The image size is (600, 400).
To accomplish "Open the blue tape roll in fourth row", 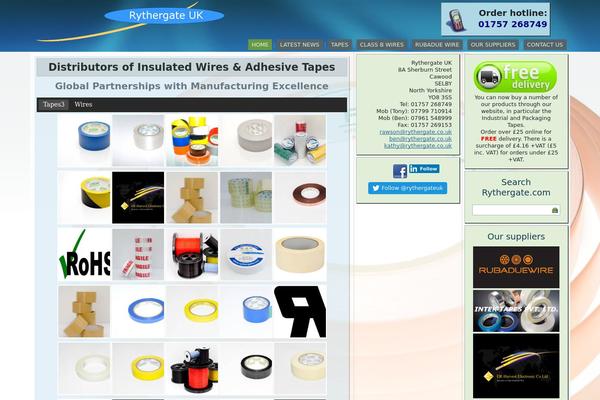I will 246,312.
